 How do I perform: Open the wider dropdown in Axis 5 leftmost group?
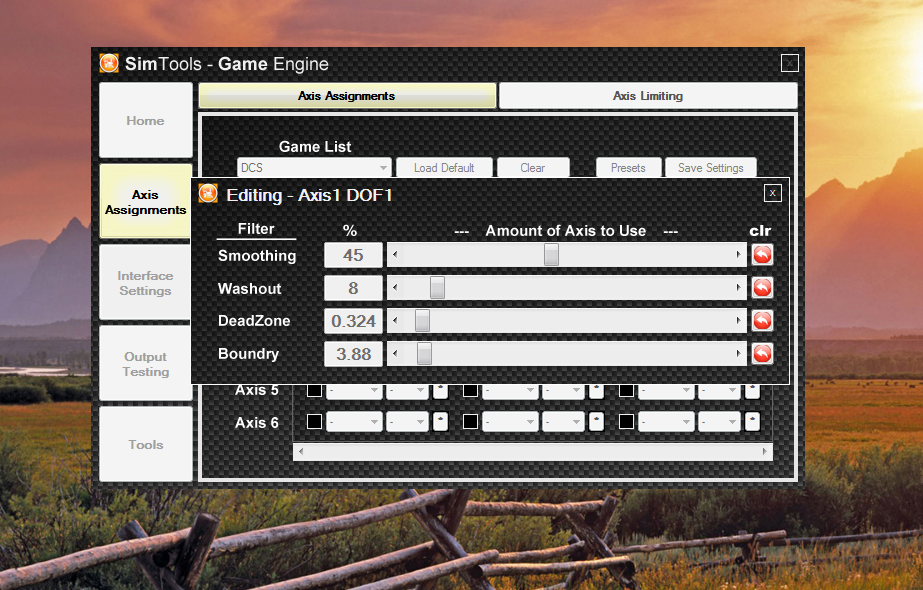(x=354, y=391)
